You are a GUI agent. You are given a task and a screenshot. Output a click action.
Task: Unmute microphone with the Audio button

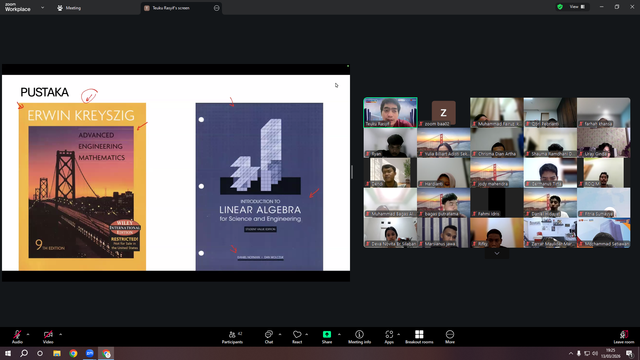click(17, 337)
